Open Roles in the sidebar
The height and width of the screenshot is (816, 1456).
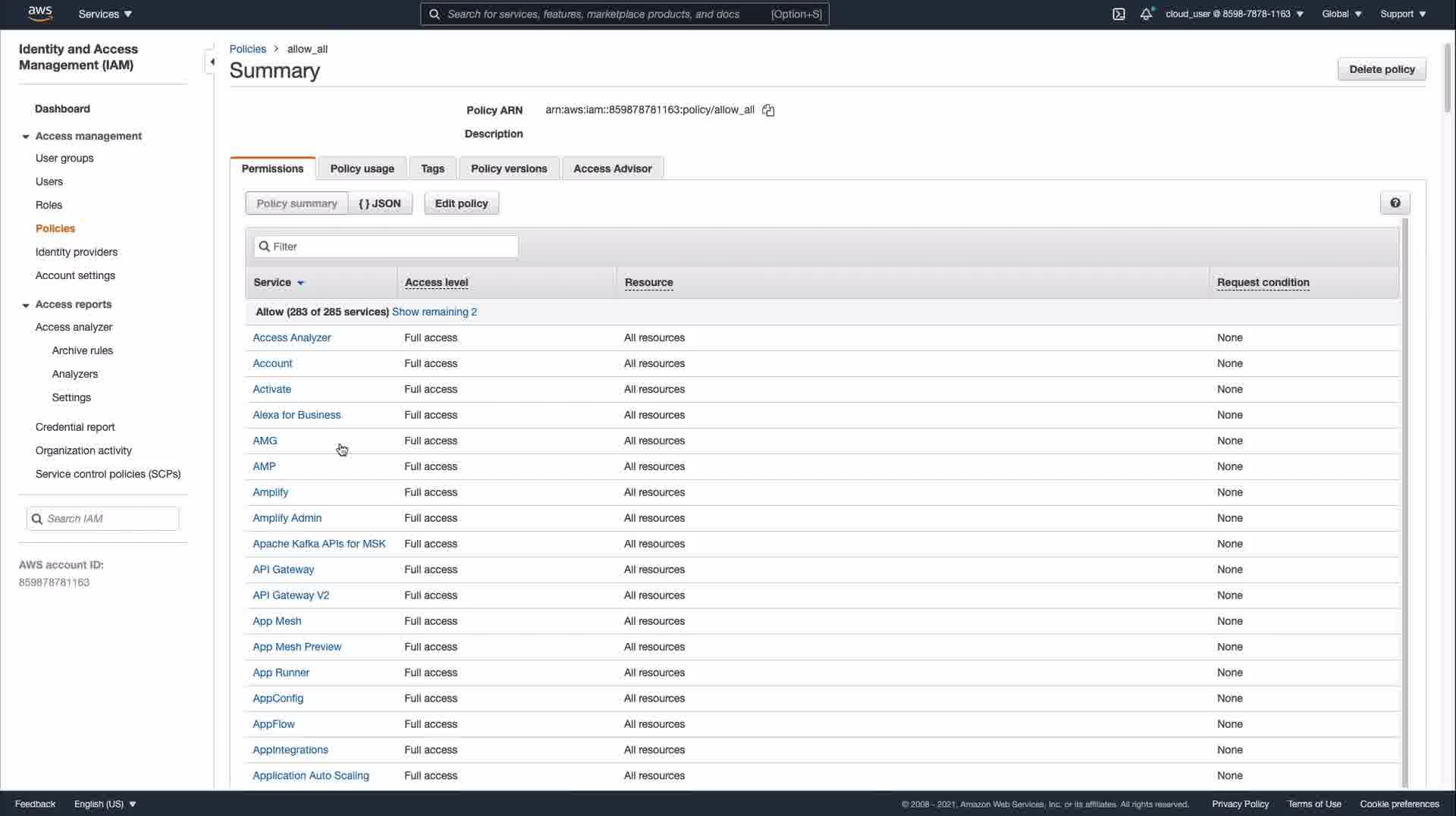click(49, 205)
